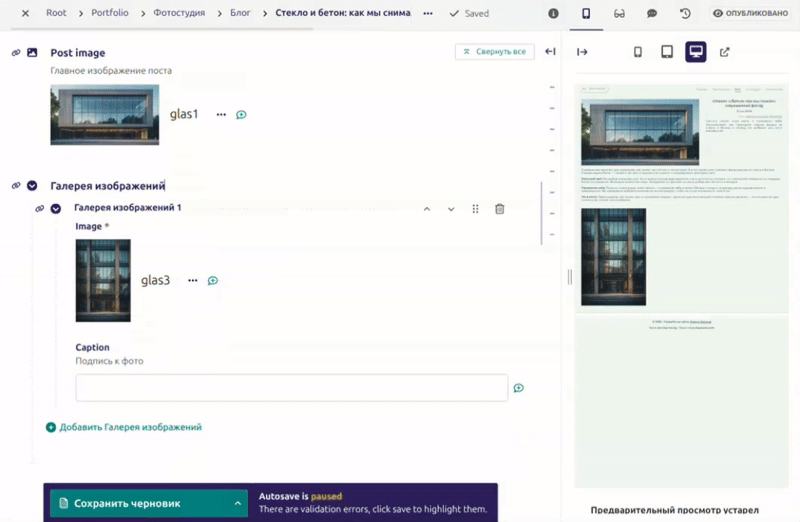Close the editor with the X icon
800x522 pixels.
[x=25, y=13]
